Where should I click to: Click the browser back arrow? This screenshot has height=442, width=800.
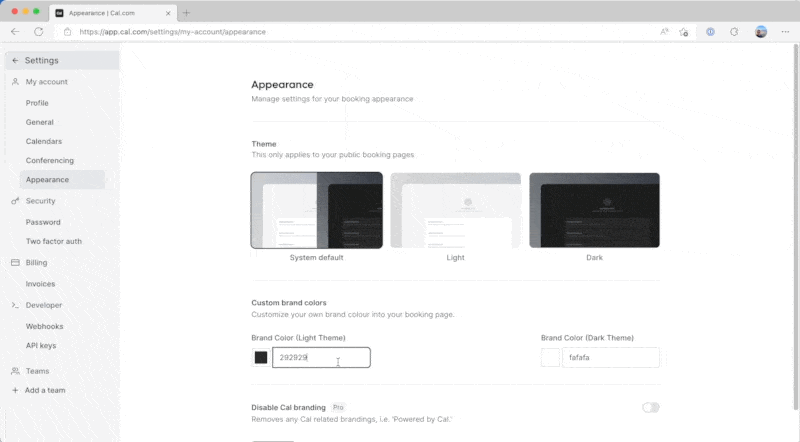15,32
